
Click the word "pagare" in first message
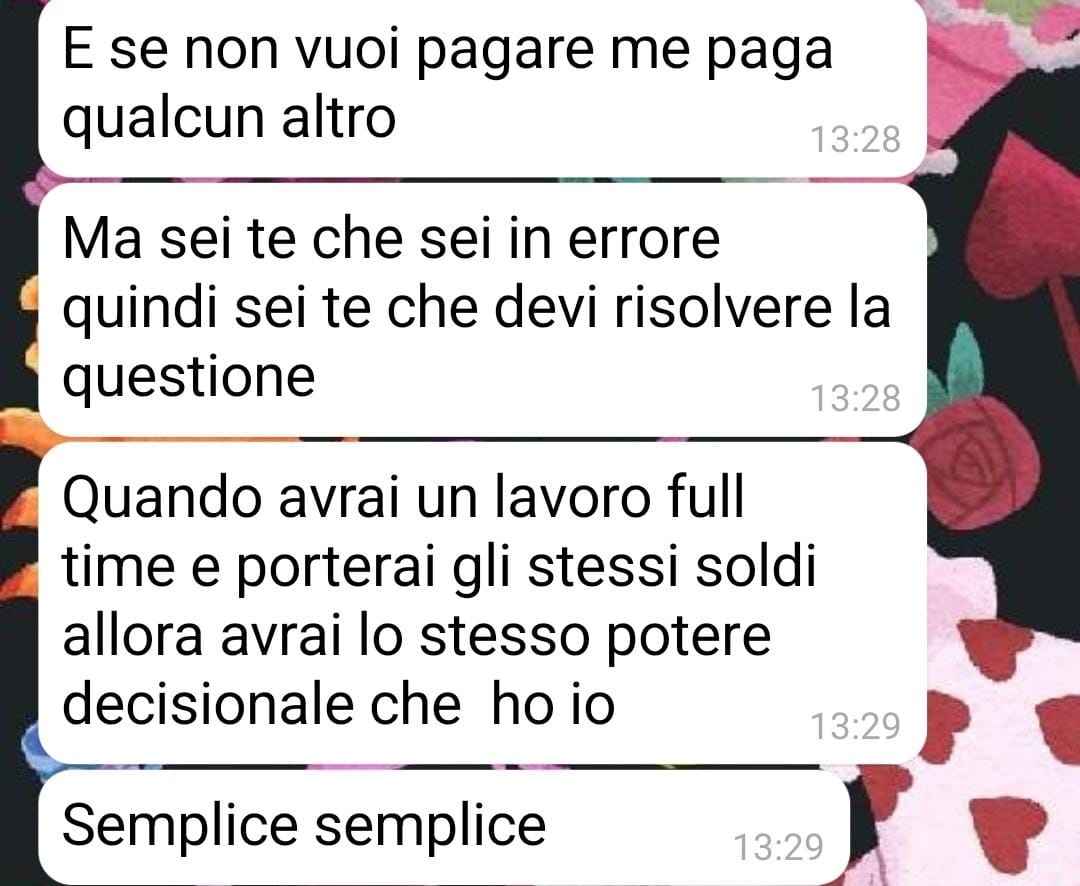(x=506, y=53)
